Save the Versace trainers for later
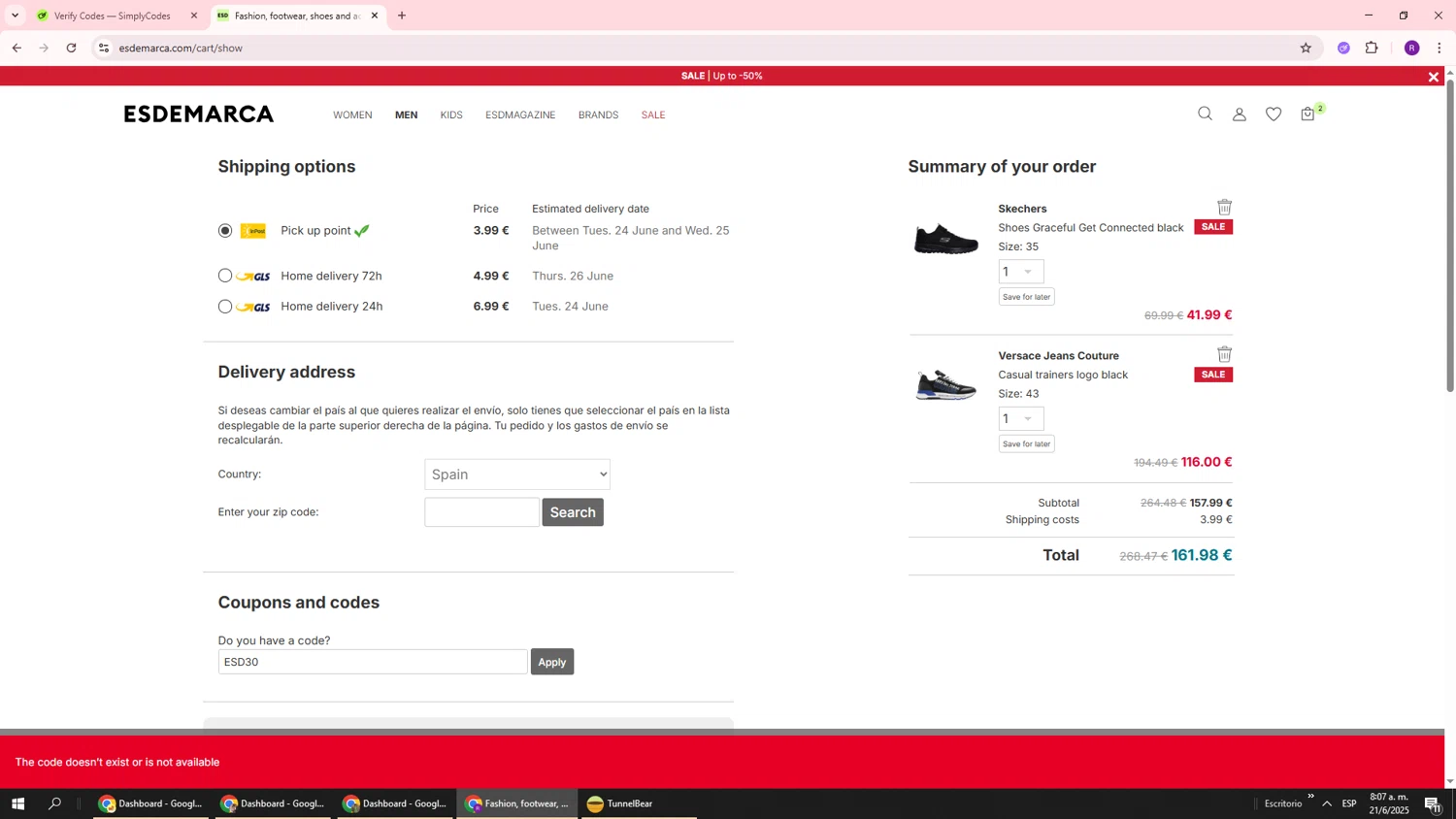This screenshot has width=1456, height=819. tap(1026, 444)
